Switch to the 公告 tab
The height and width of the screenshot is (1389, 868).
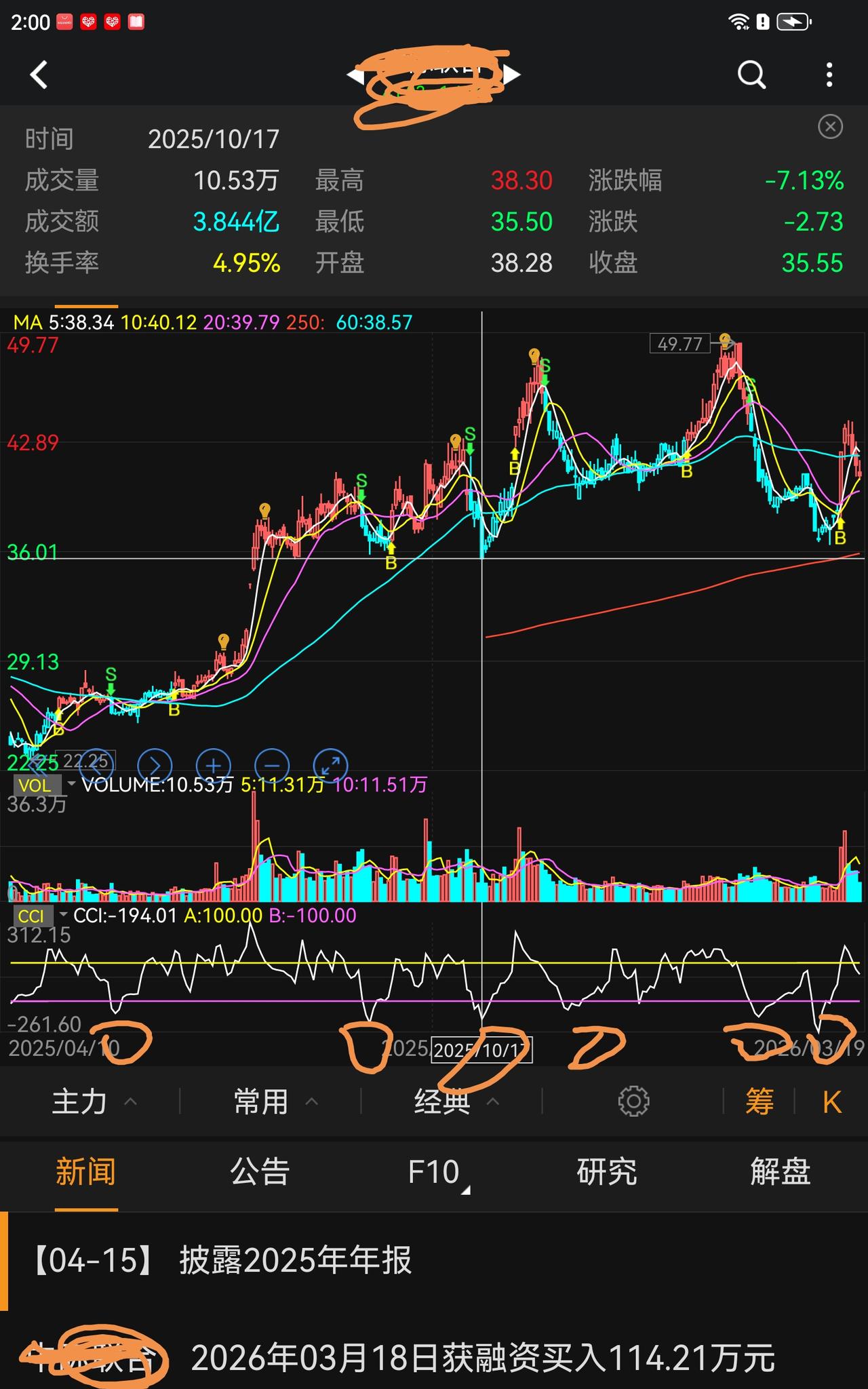(260, 1171)
